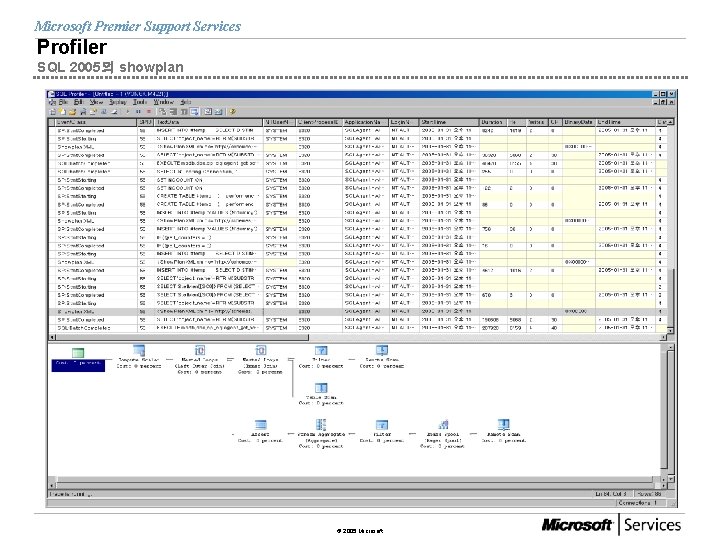Open the Help menu

tap(186, 102)
